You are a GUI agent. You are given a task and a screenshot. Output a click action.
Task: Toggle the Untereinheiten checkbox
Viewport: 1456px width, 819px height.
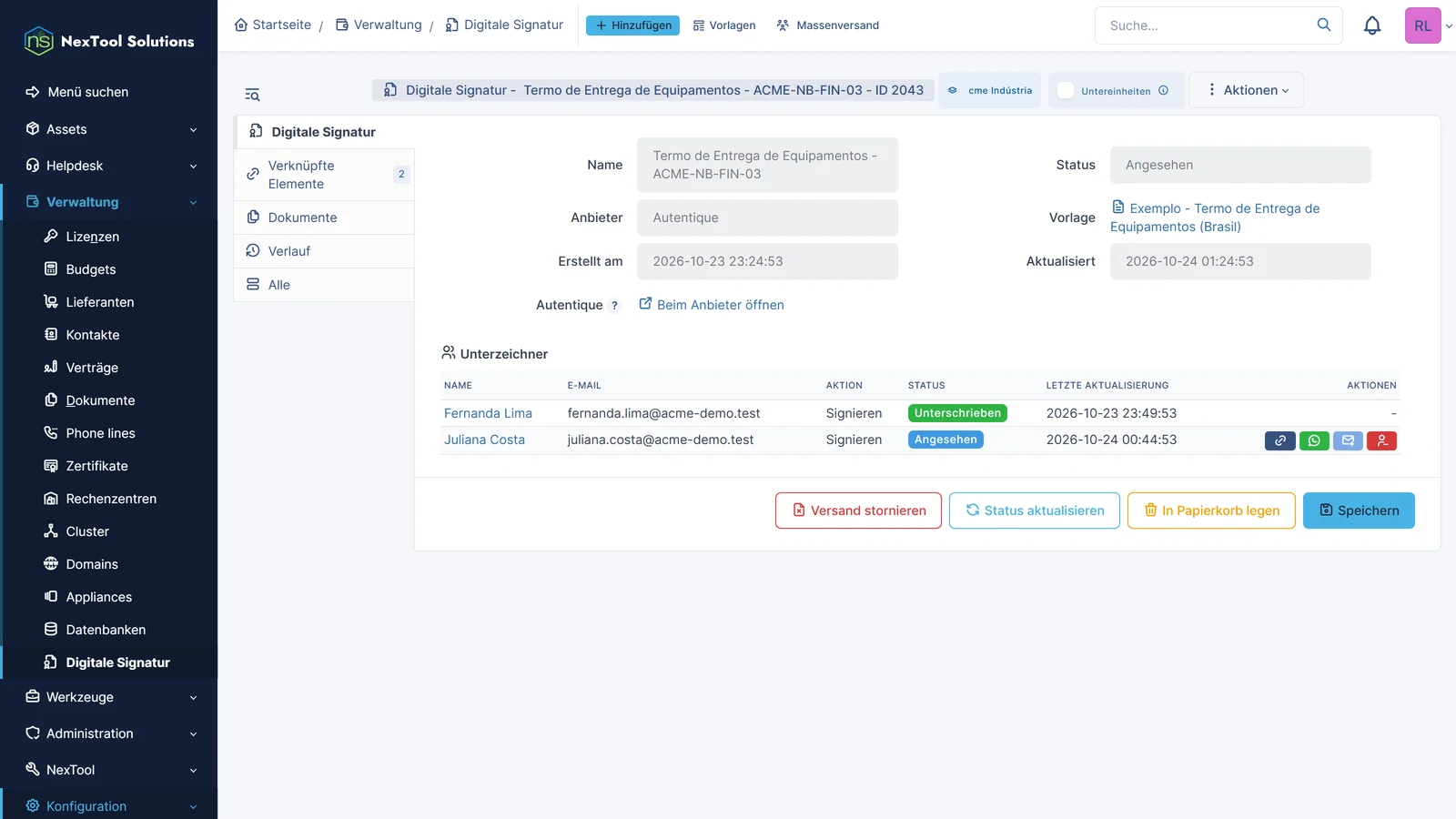pos(1066,91)
